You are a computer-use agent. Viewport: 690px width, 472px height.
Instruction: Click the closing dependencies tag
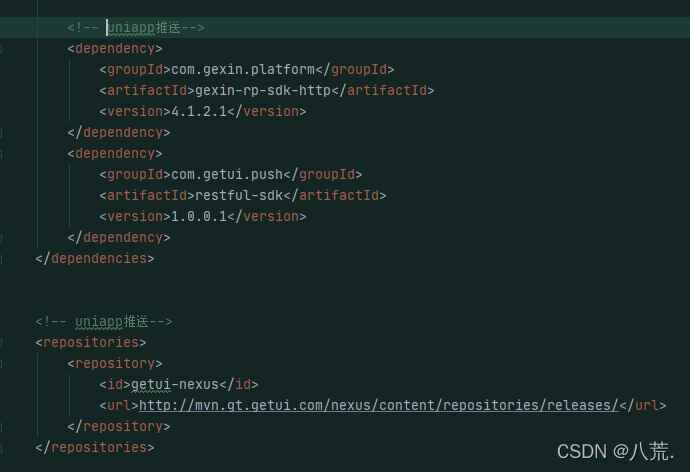(x=95, y=258)
